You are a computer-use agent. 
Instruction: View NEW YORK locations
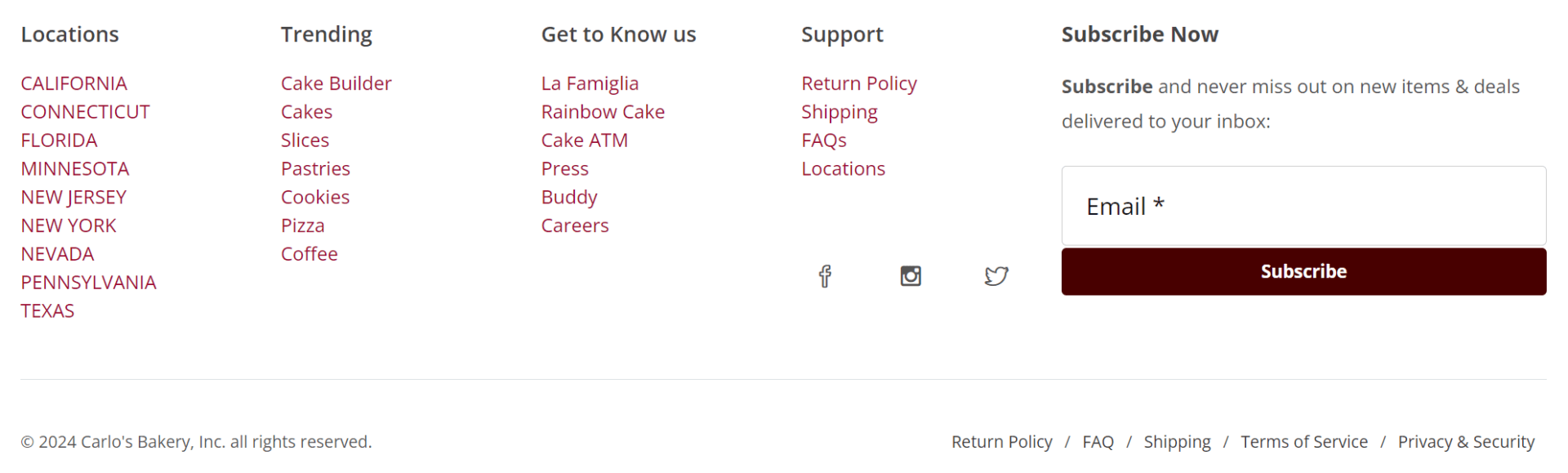69,225
